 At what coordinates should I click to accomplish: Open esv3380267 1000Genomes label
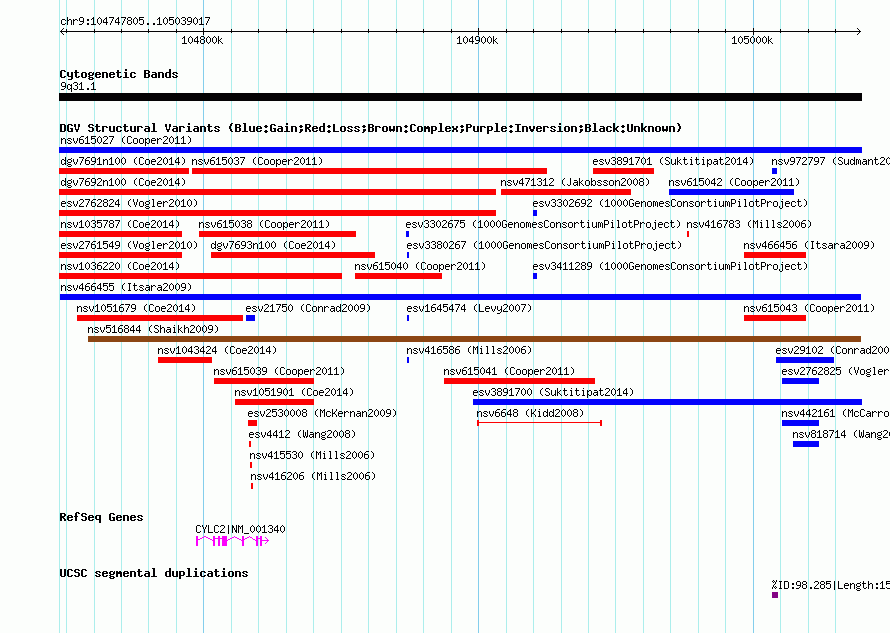pyautogui.click(x=544, y=245)
